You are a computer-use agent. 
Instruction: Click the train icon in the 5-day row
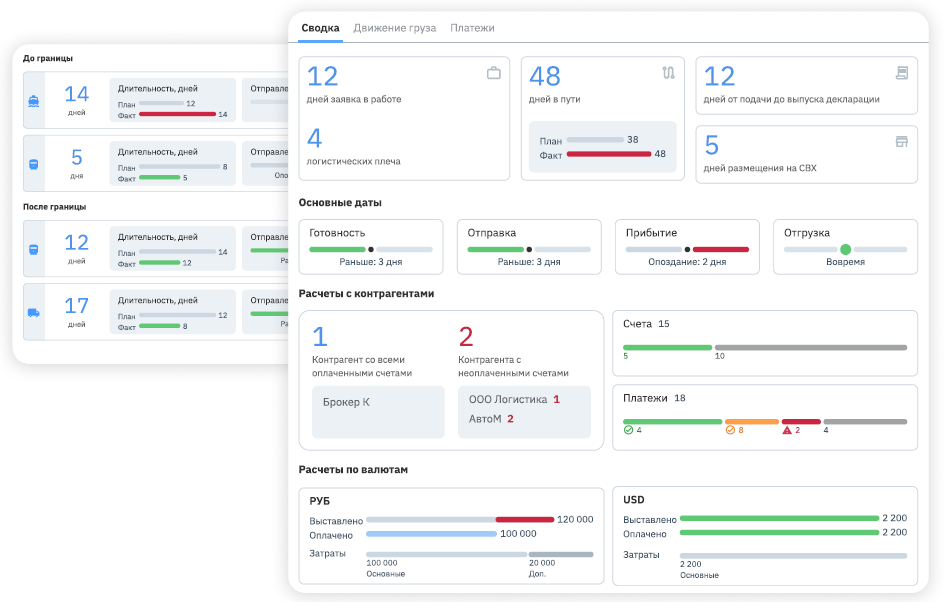[x=34, y=164]
